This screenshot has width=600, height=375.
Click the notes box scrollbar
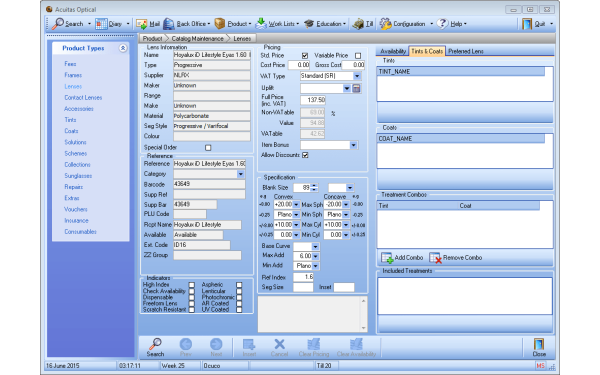coord(364,315)
